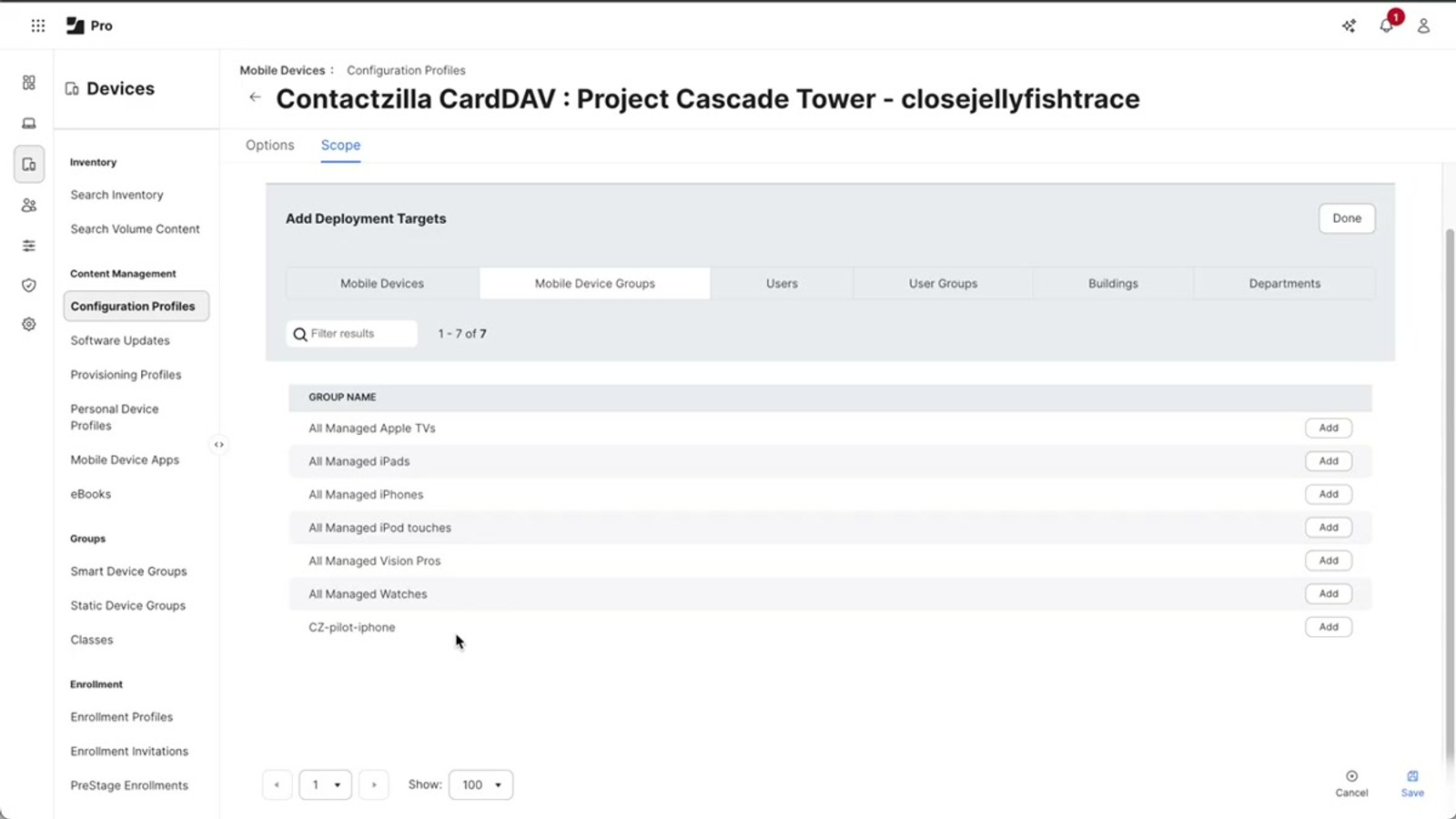The width and height of the screenshot is (1456, 819).
Task: Go back using the left arrow
Action: pos(255,97)
